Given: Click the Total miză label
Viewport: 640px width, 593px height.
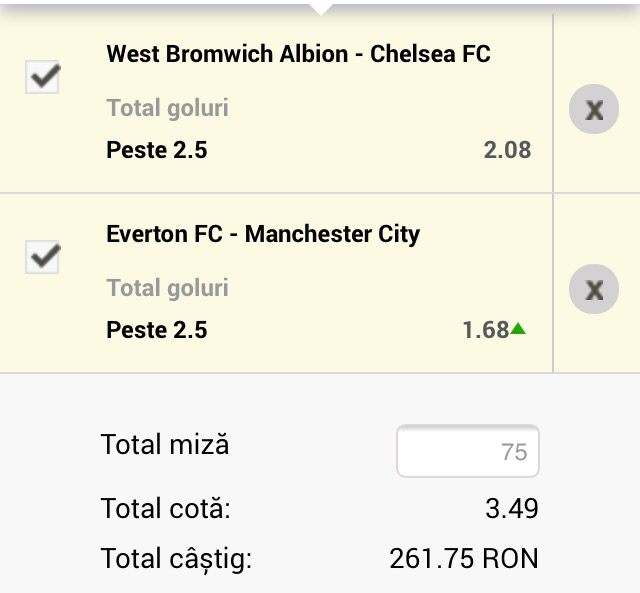Looking at the screenshot, I should coord(165,444).
